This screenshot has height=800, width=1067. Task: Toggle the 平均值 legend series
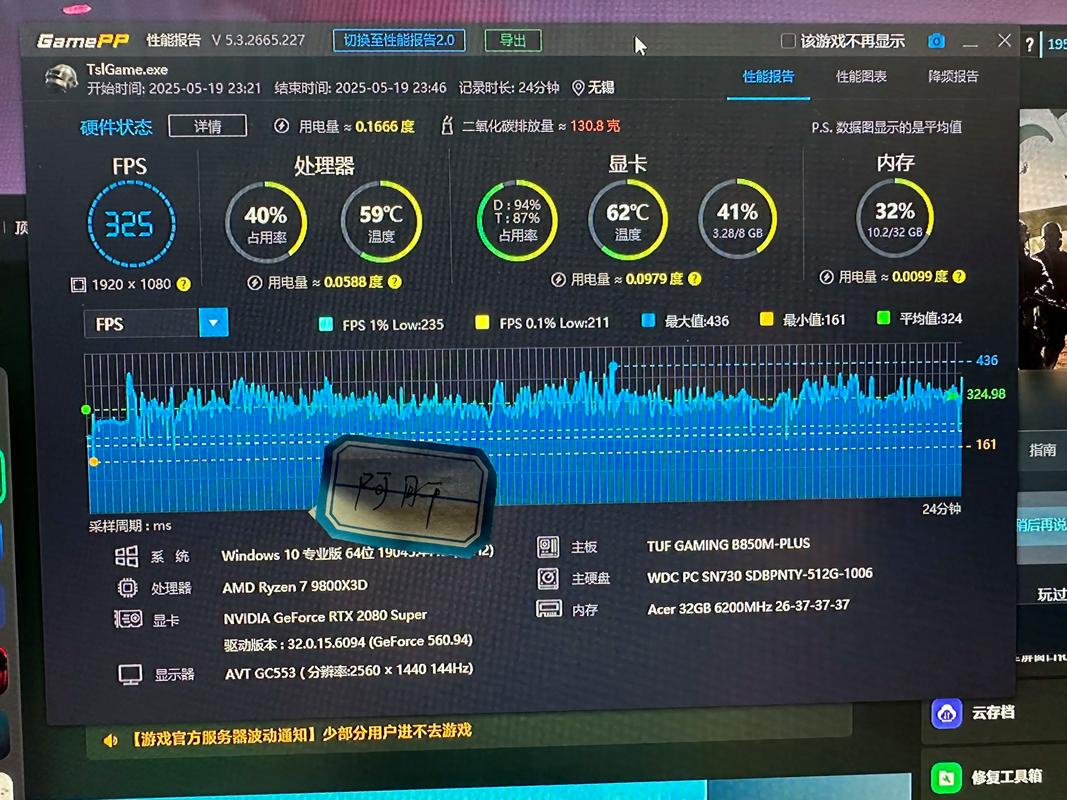coord(883,318)
